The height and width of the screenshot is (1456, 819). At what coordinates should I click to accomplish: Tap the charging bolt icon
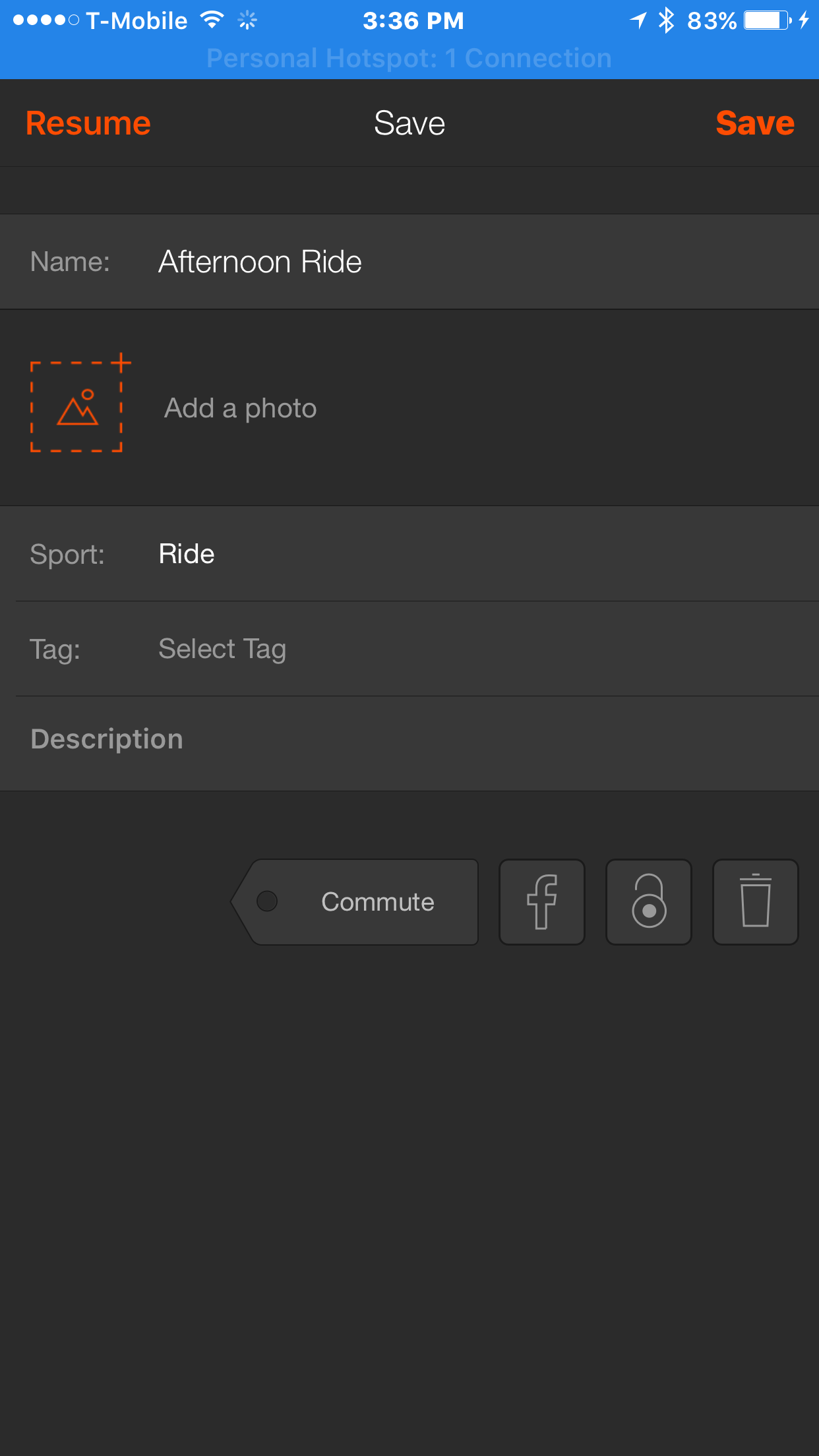point(803,20)
